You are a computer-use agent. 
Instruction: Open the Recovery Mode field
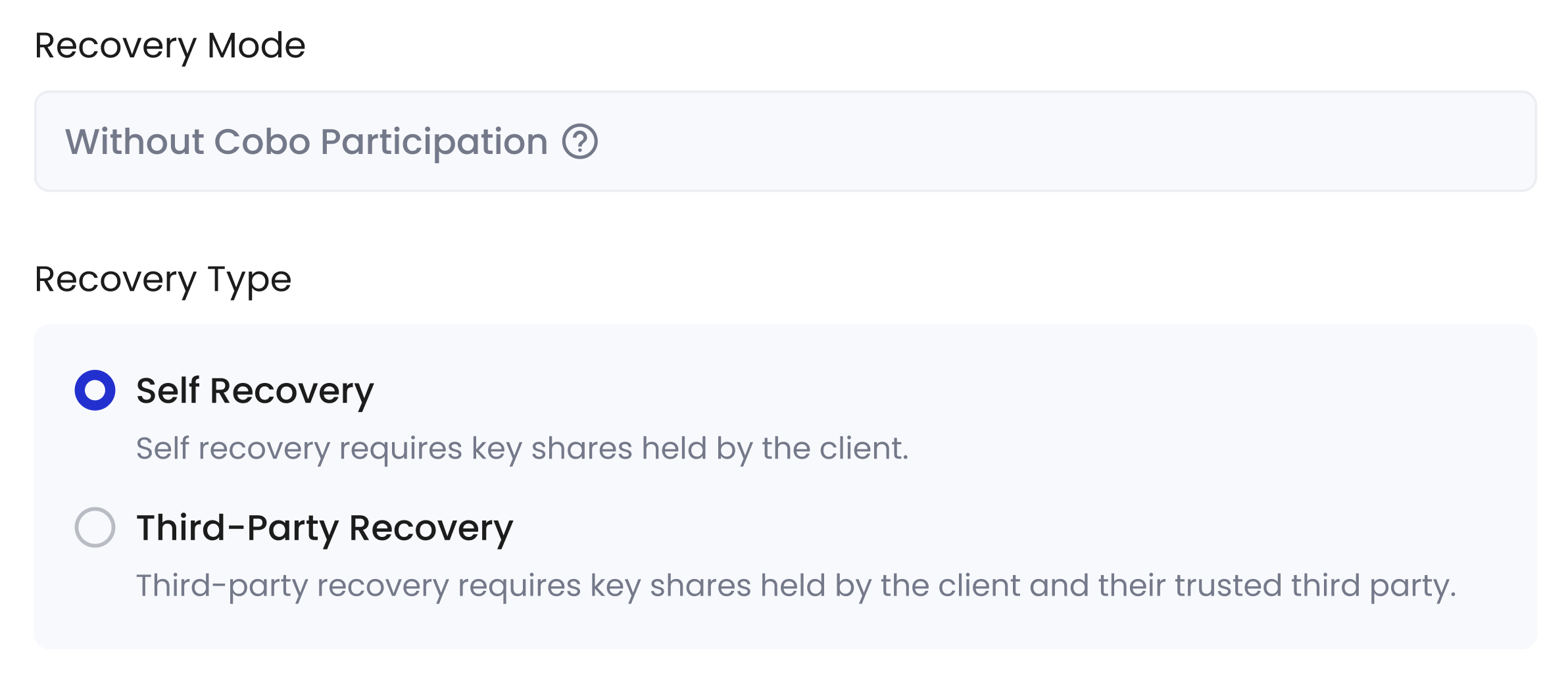785,141
